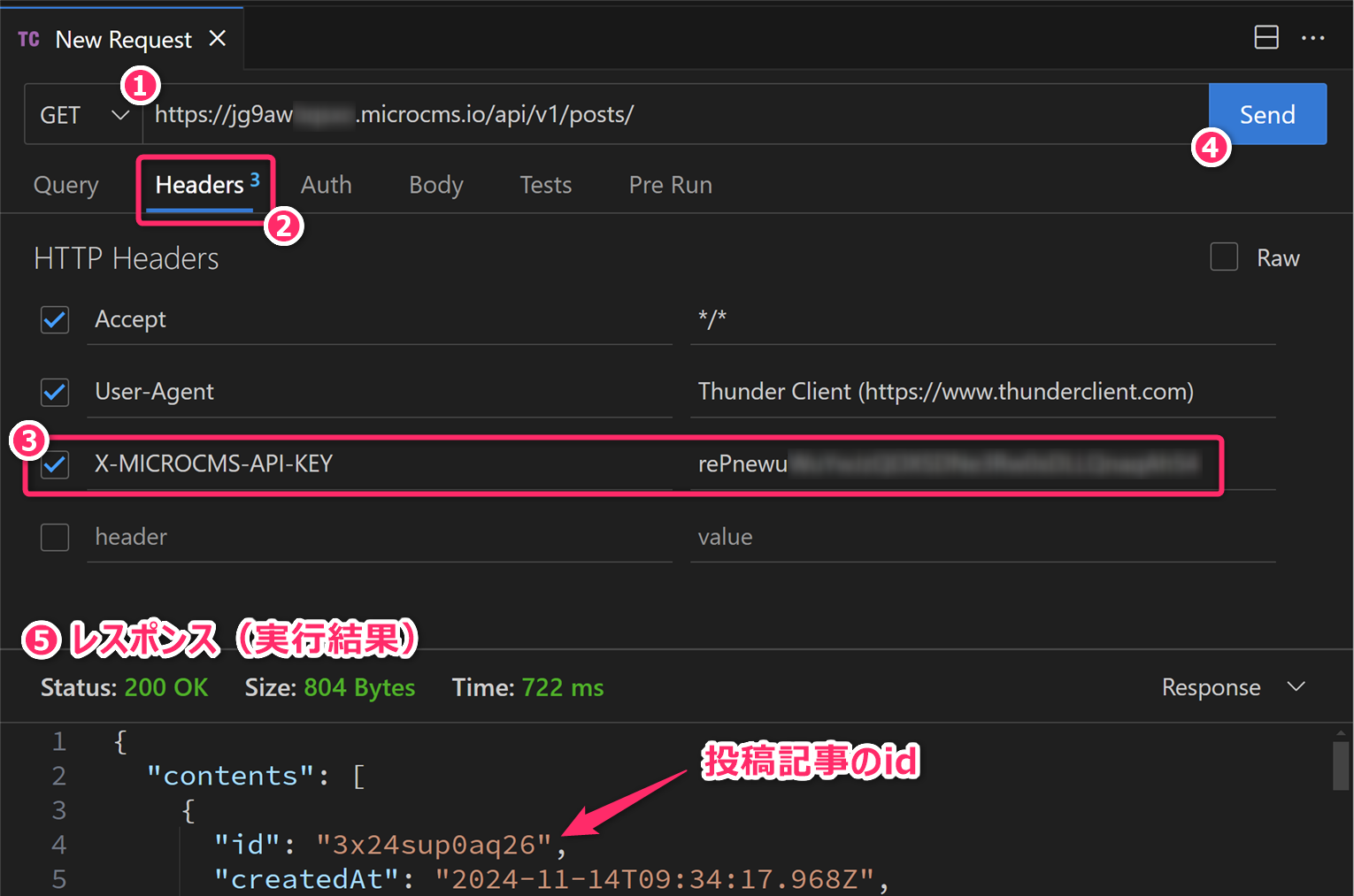Enable the Raw headers checkbox
This screenshot has height=896, width=1354.
tap(1224, 257)
